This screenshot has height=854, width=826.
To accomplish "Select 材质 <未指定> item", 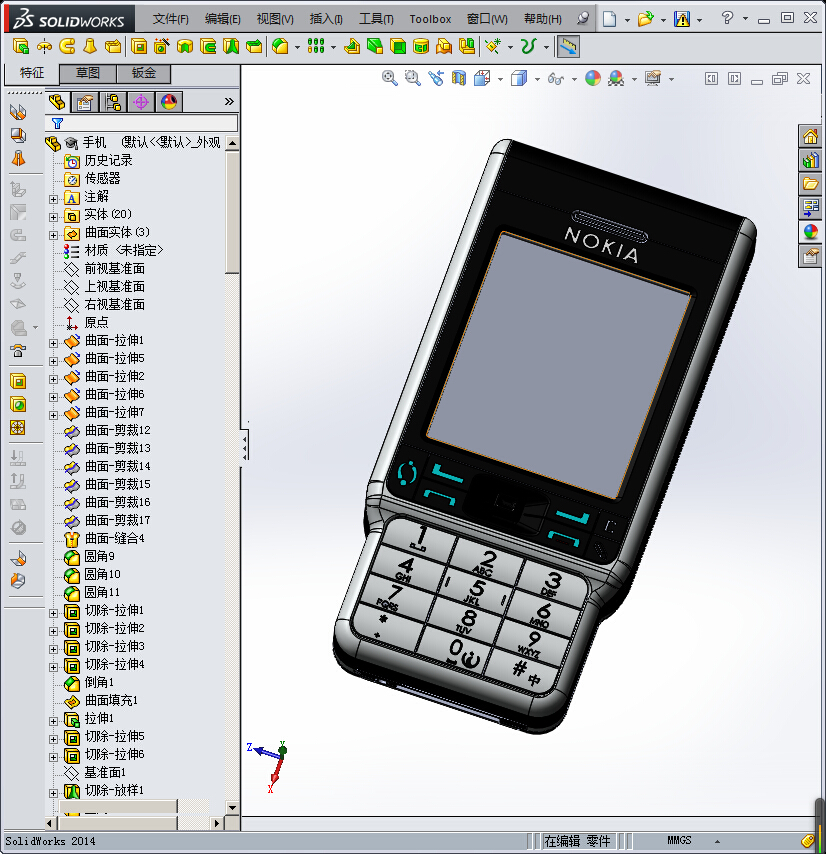I will click(x=124, y=251).
